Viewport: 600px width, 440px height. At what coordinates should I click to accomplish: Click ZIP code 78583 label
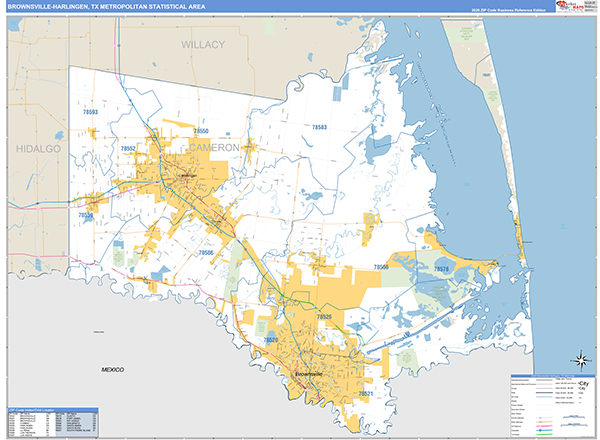point(319,127)
